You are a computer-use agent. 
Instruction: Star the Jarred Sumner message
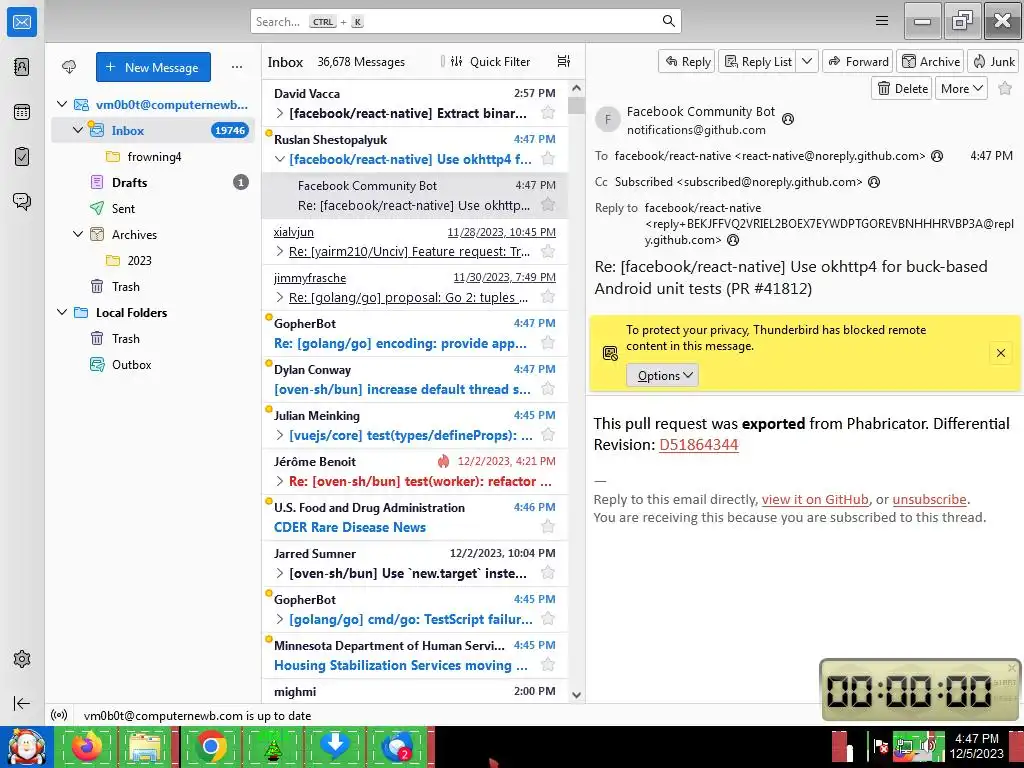(548, 573)
